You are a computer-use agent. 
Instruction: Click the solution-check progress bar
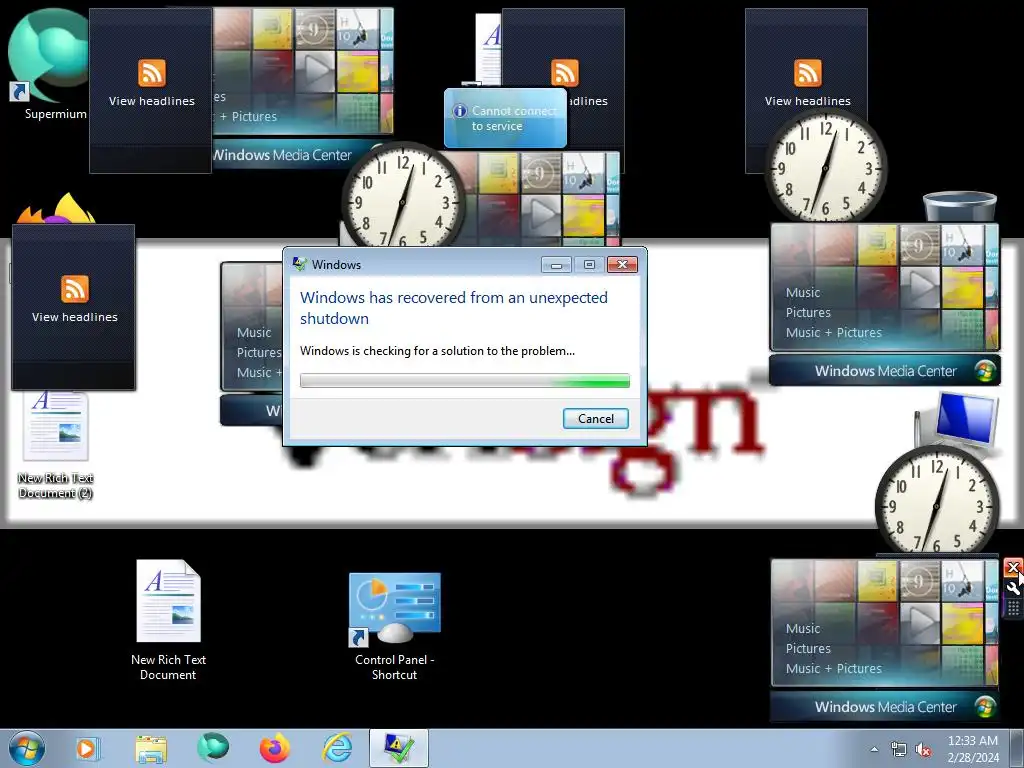click(464, 380)
